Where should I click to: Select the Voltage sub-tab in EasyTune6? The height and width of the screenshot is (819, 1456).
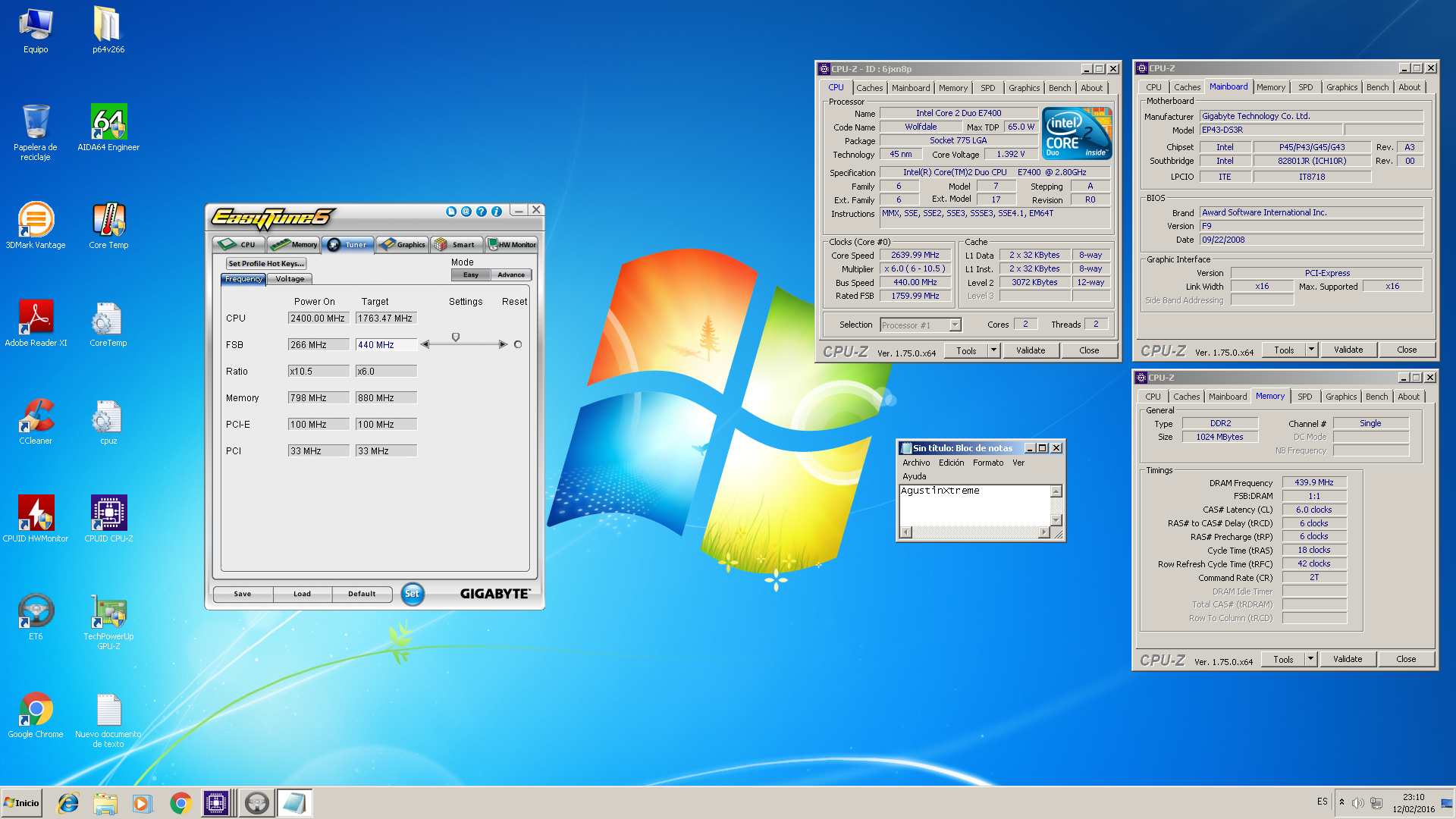tap(290, 279)
